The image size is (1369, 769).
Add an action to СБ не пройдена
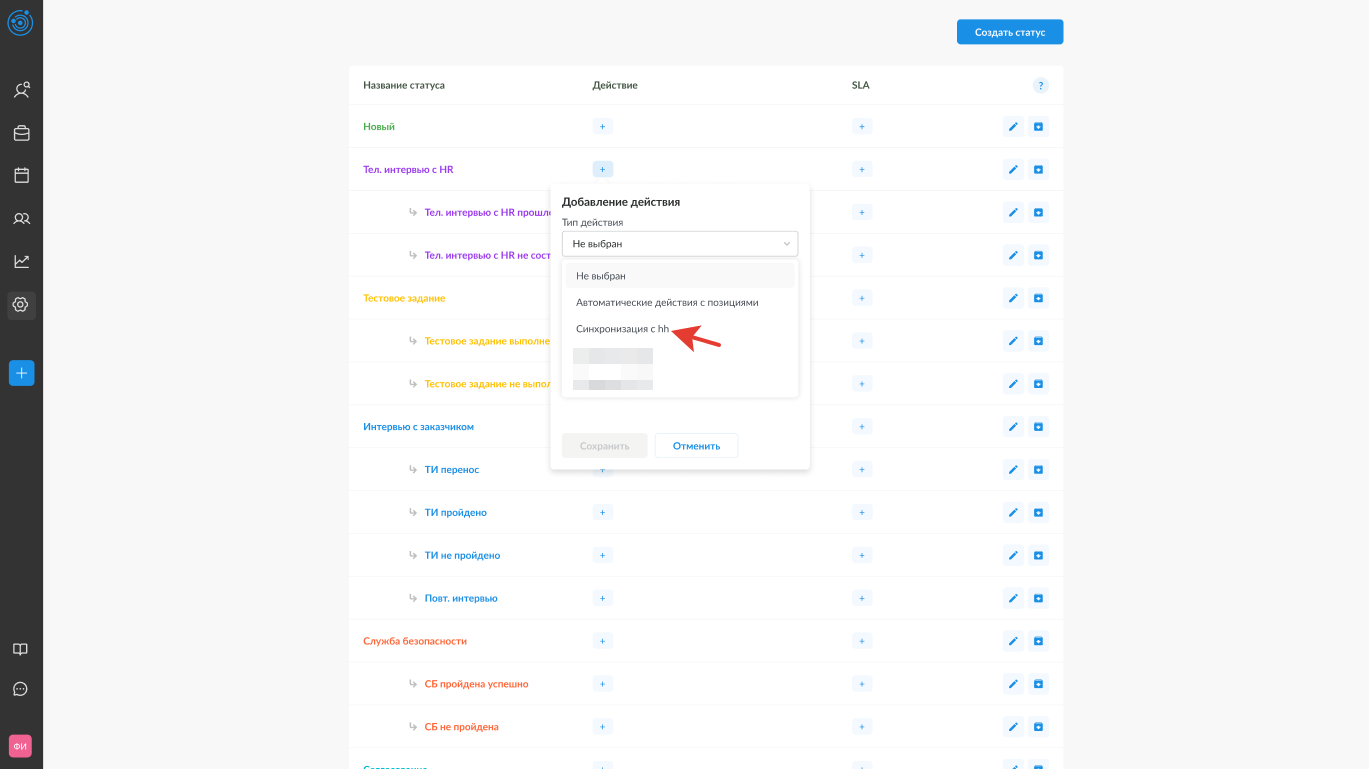[602, 727]
